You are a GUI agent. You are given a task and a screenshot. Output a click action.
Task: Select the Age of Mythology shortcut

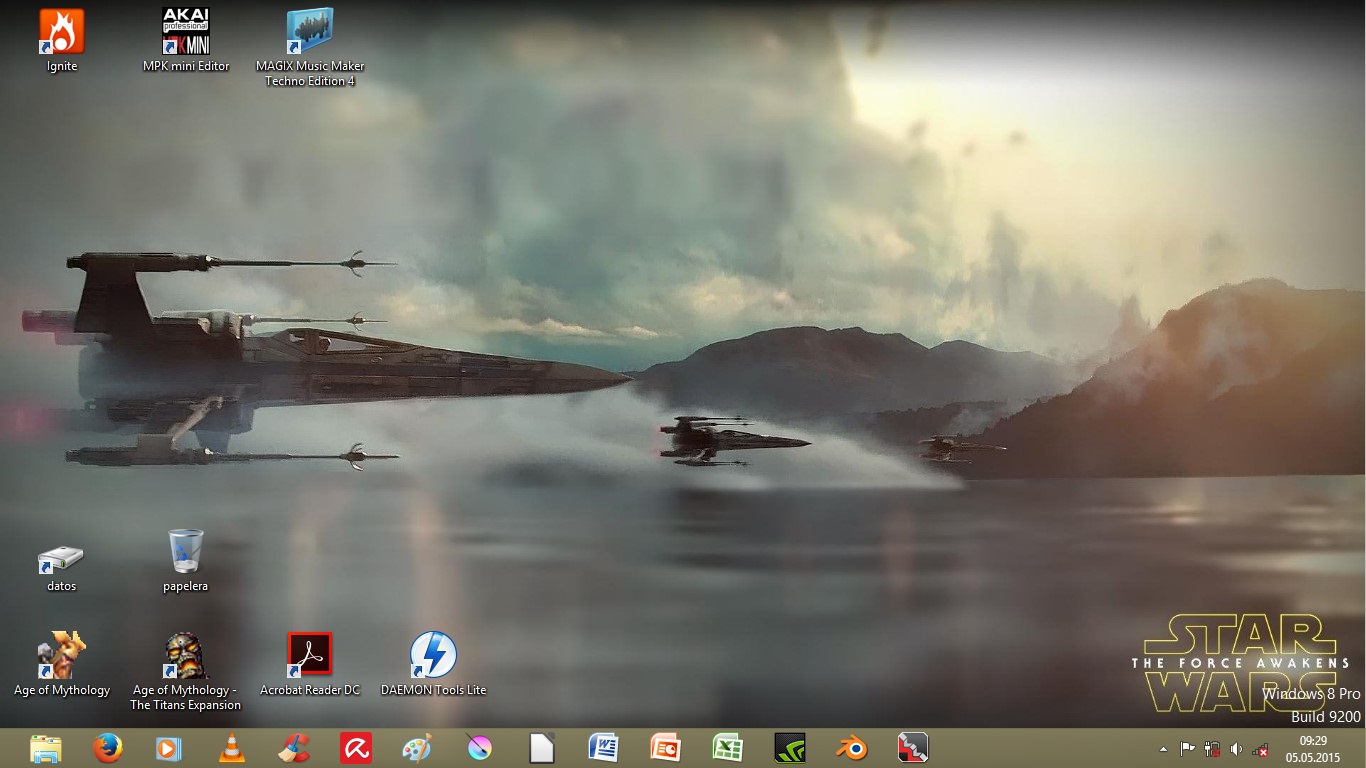point(61,656)
